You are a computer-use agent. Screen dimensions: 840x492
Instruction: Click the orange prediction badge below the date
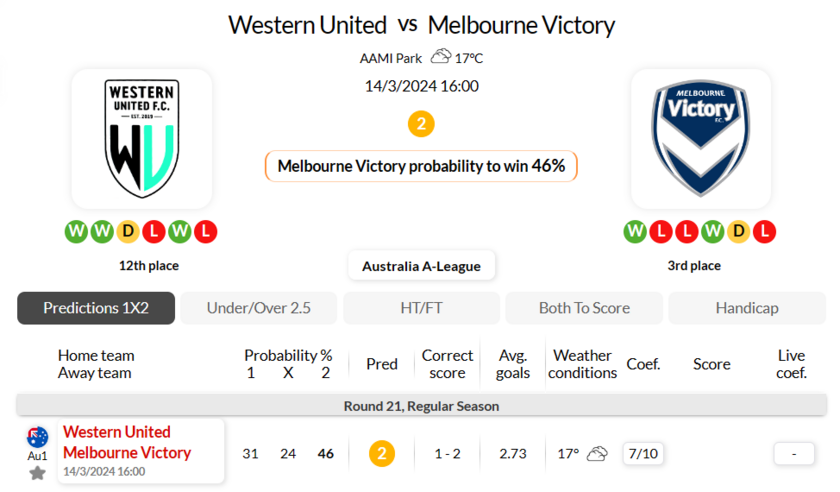421,124
